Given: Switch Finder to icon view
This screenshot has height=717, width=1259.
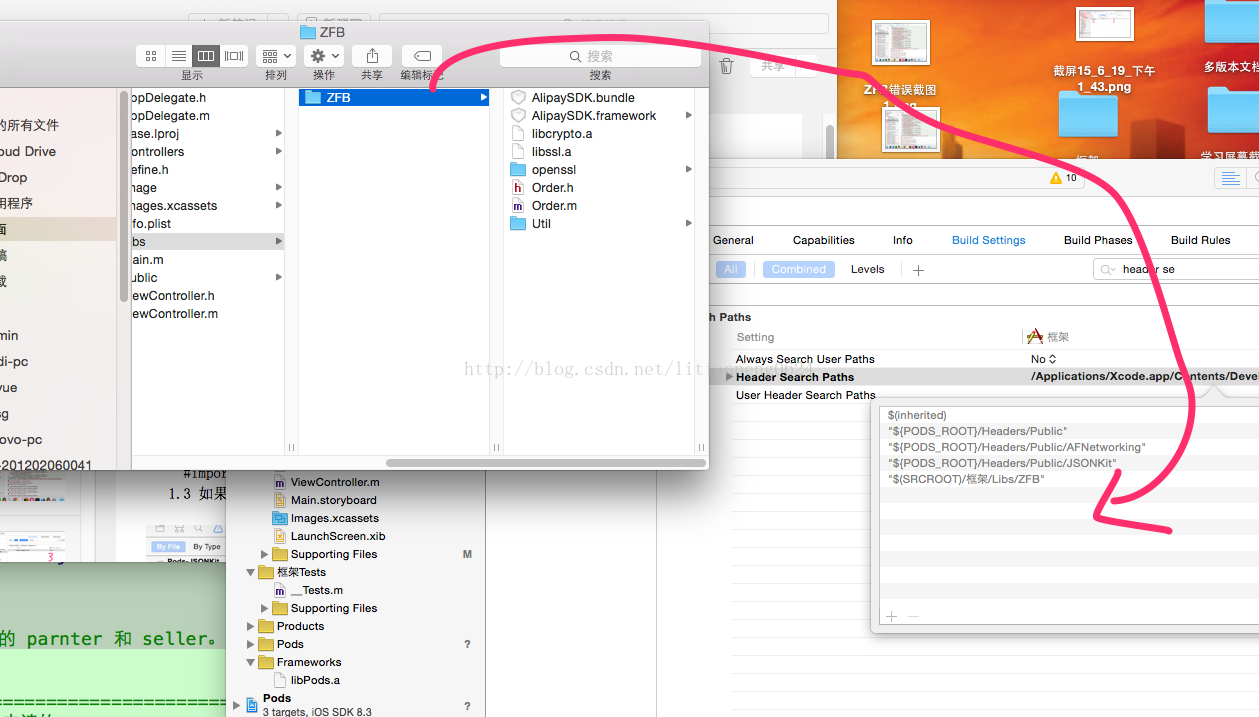Looking at the screenshot, I should 151,56.
